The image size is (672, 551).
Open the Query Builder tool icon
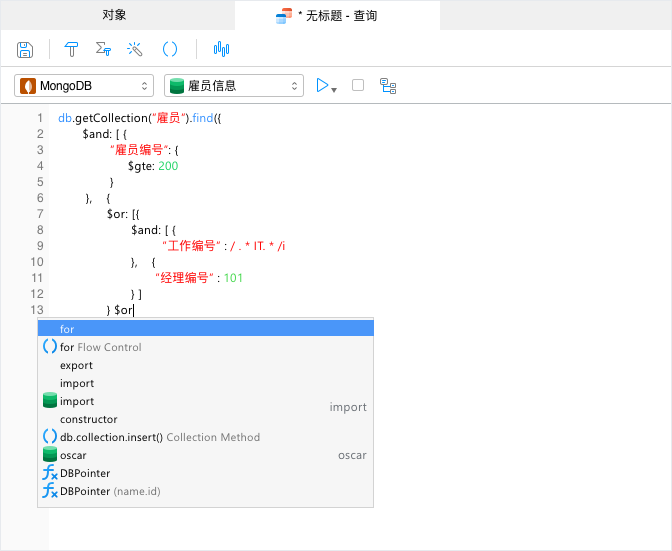coord(72,49)
